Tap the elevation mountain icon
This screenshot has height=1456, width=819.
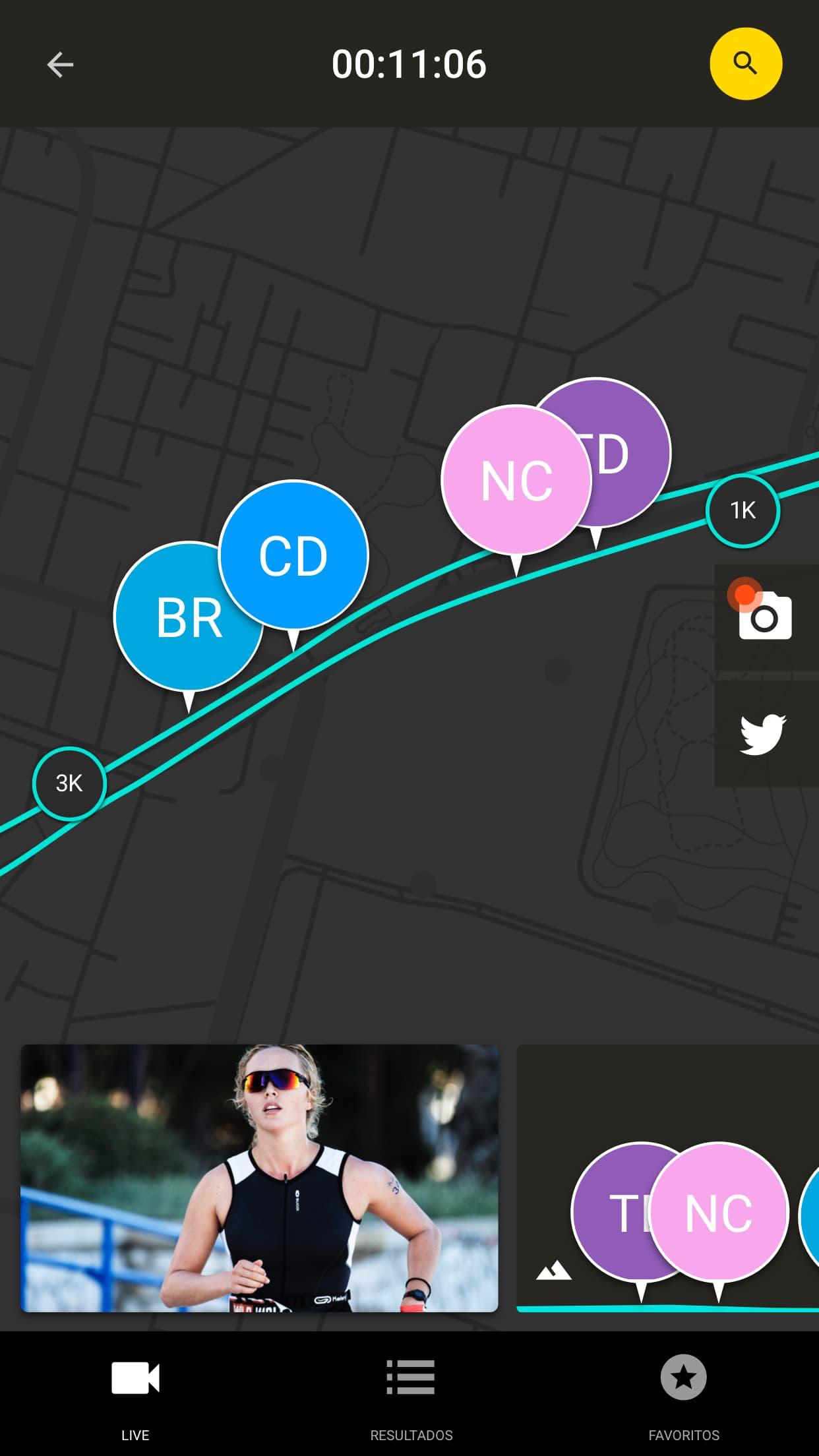point(554,1270)
